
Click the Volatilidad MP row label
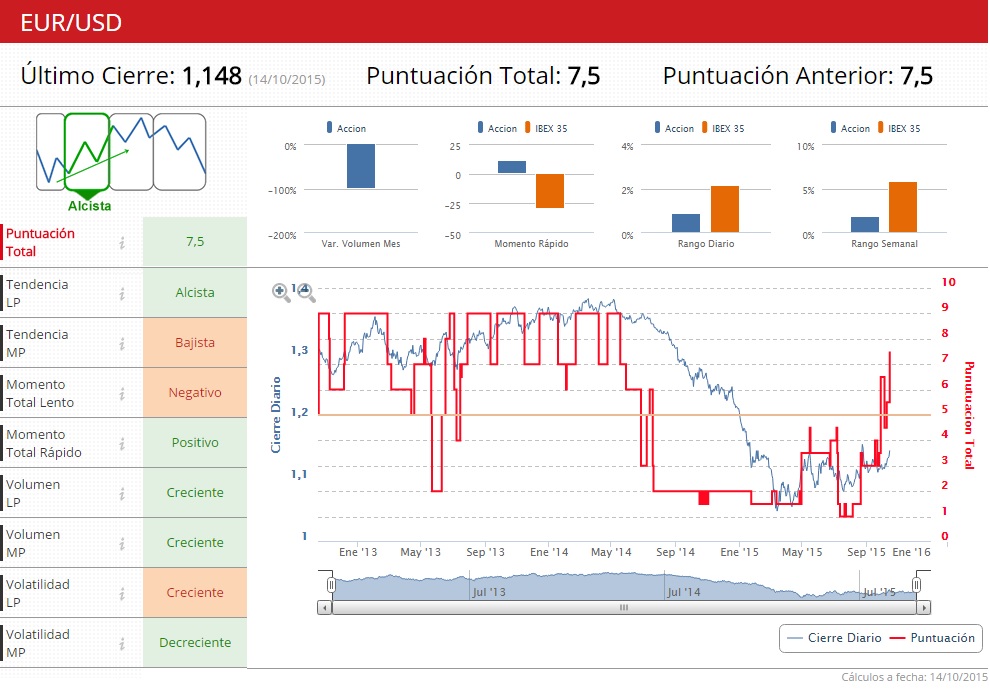(x=38, y=643)
